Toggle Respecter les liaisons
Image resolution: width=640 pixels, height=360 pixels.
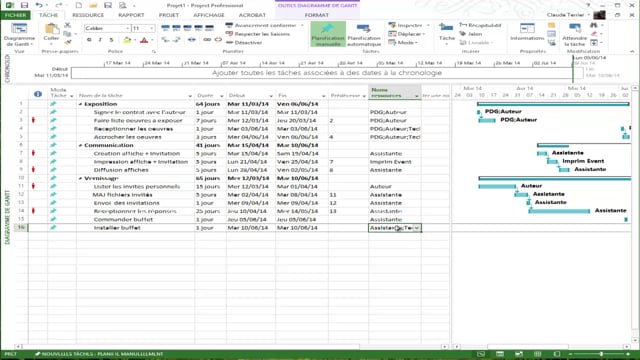(x=258, y=34)
